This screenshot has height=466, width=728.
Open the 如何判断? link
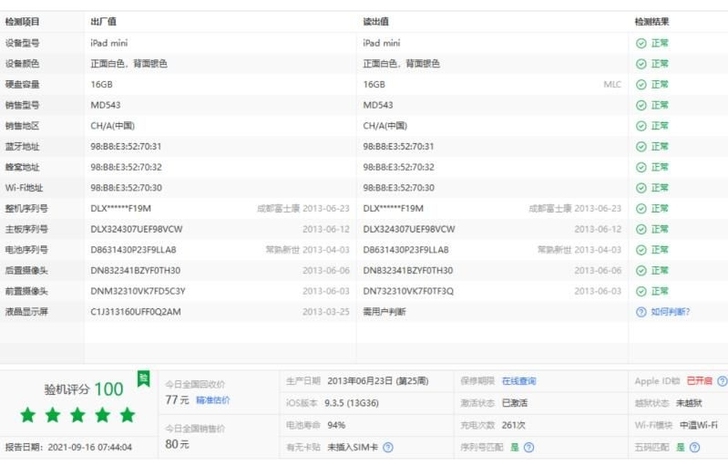point(670,312)
